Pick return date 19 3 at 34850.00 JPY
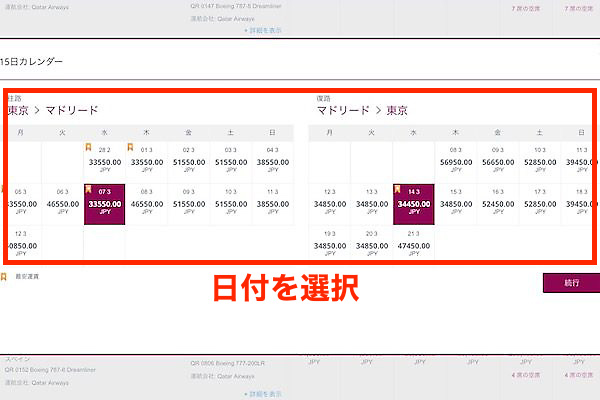600x400 pixels. tap(330, 244)
